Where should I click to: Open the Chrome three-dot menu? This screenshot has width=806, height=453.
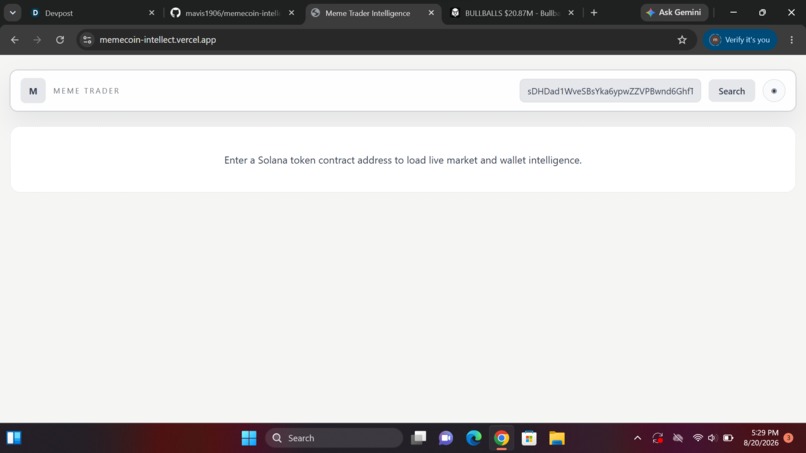tap(792, 40)
